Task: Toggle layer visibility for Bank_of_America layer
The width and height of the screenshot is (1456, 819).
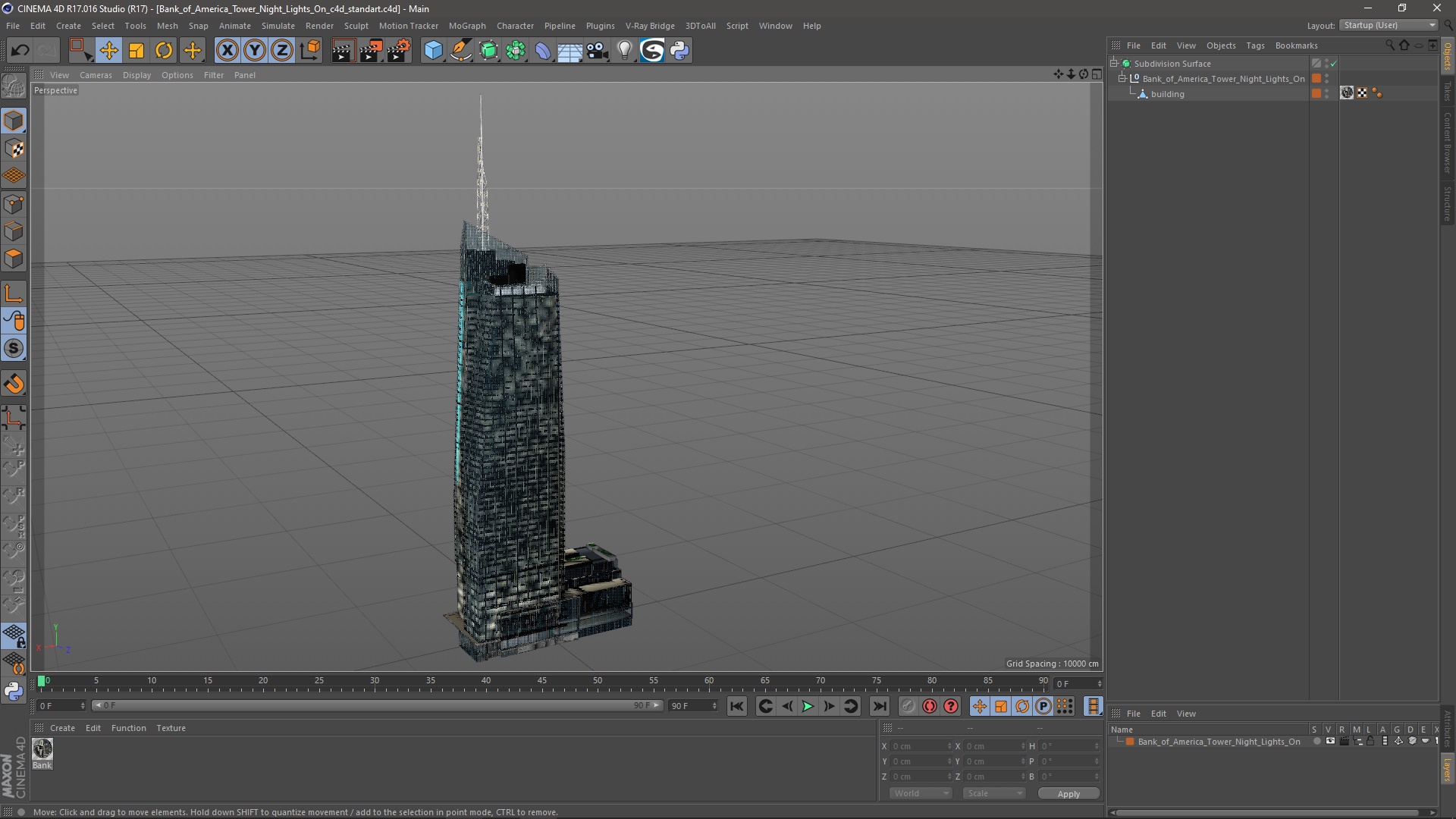Action: [1330, 741]
